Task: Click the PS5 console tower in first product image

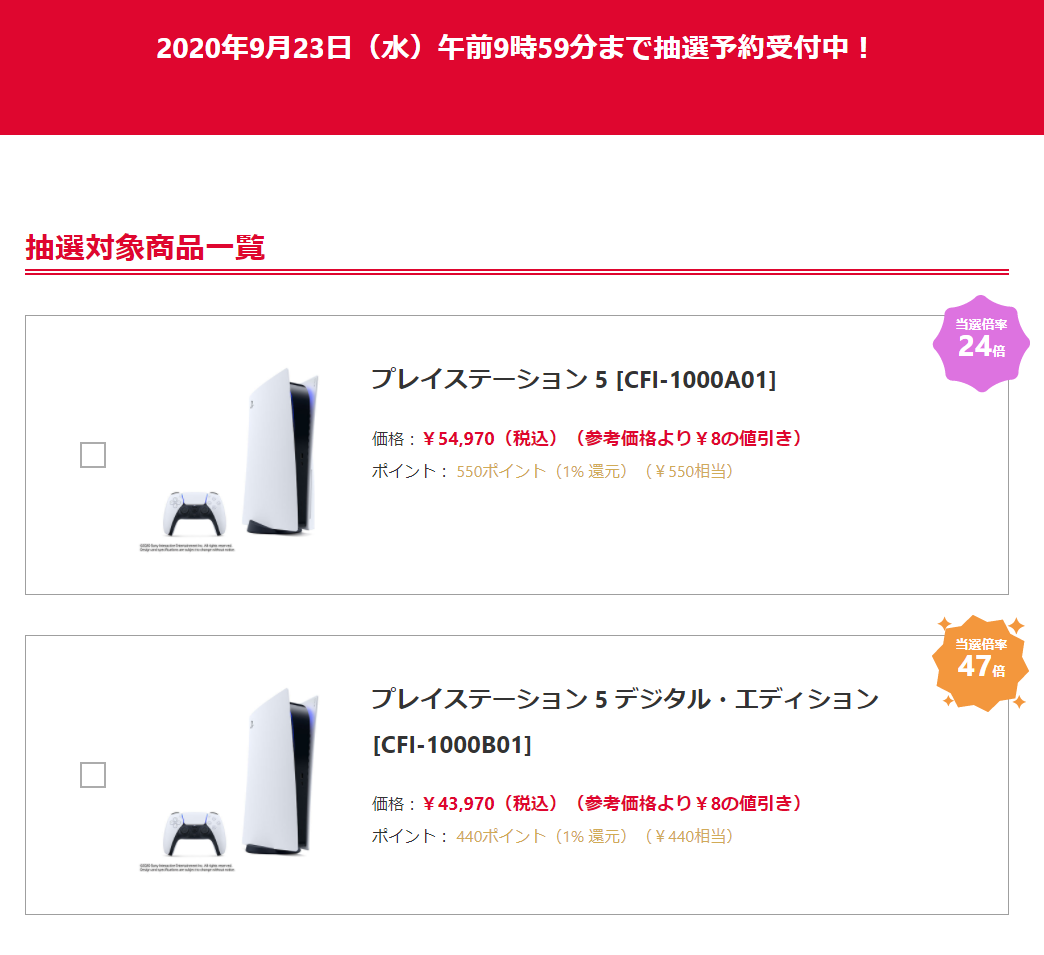Action: (280, 451)
